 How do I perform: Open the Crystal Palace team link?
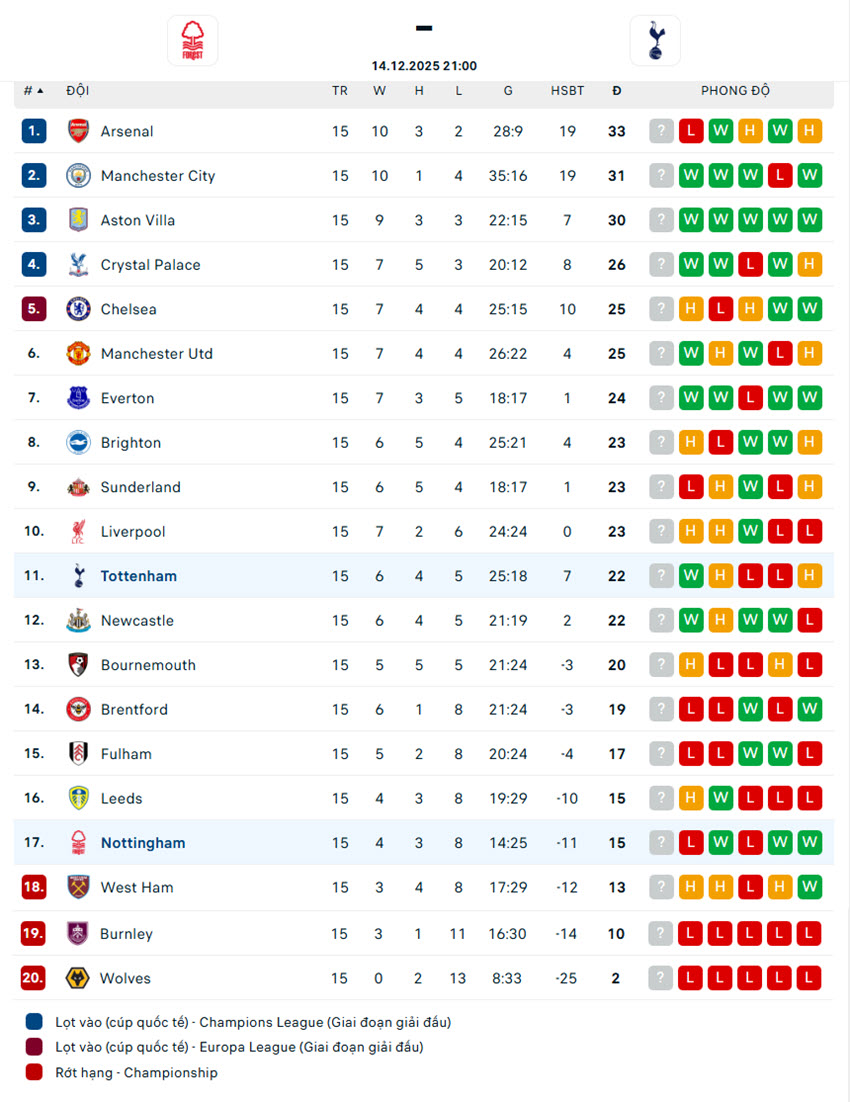point(150,265)
